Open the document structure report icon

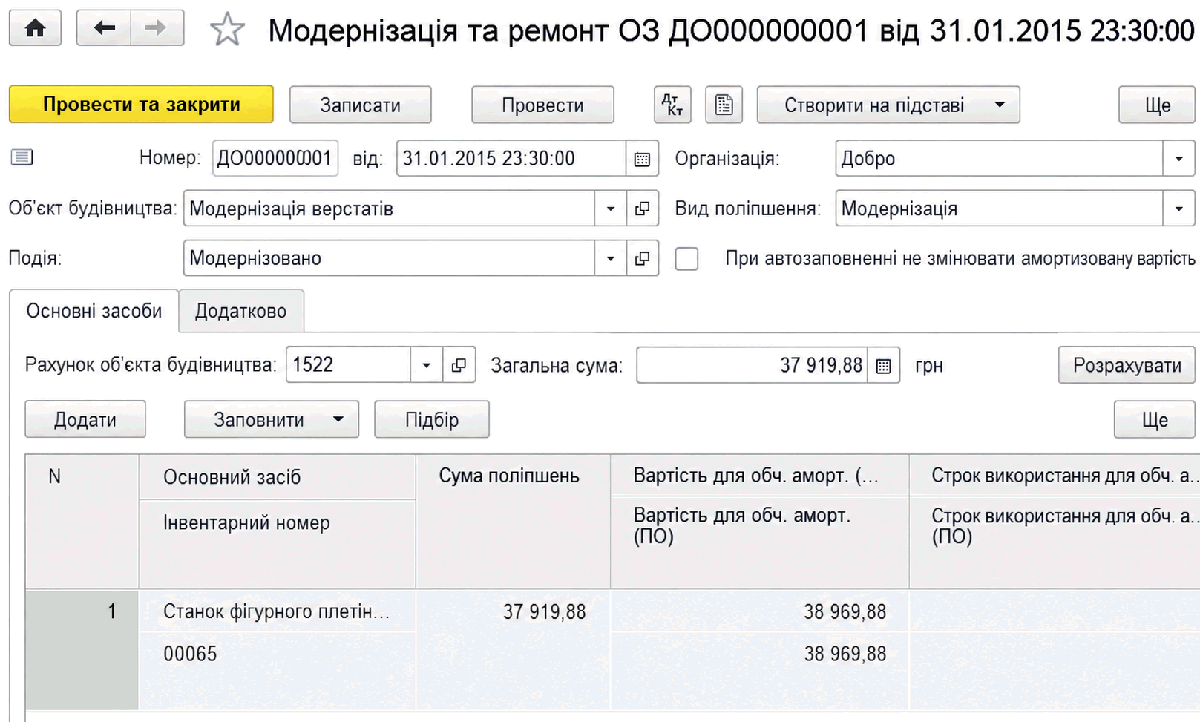(x=723, y=104)
